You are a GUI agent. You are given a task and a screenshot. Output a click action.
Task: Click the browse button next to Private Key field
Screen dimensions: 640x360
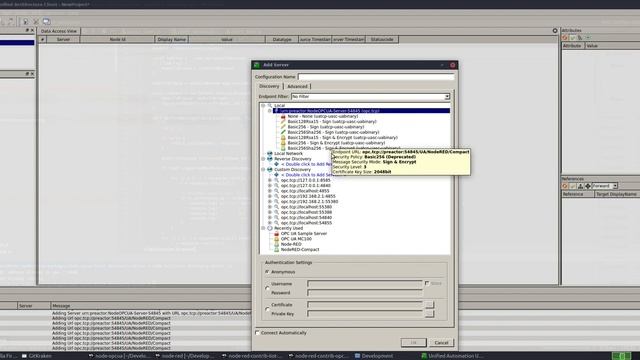click(x=429, y=314)
